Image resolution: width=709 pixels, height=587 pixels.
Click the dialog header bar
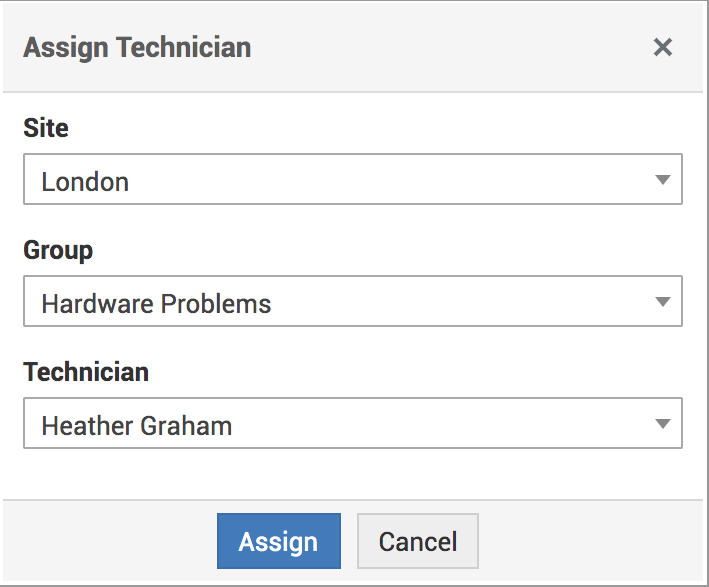click(x=450, y=47)
